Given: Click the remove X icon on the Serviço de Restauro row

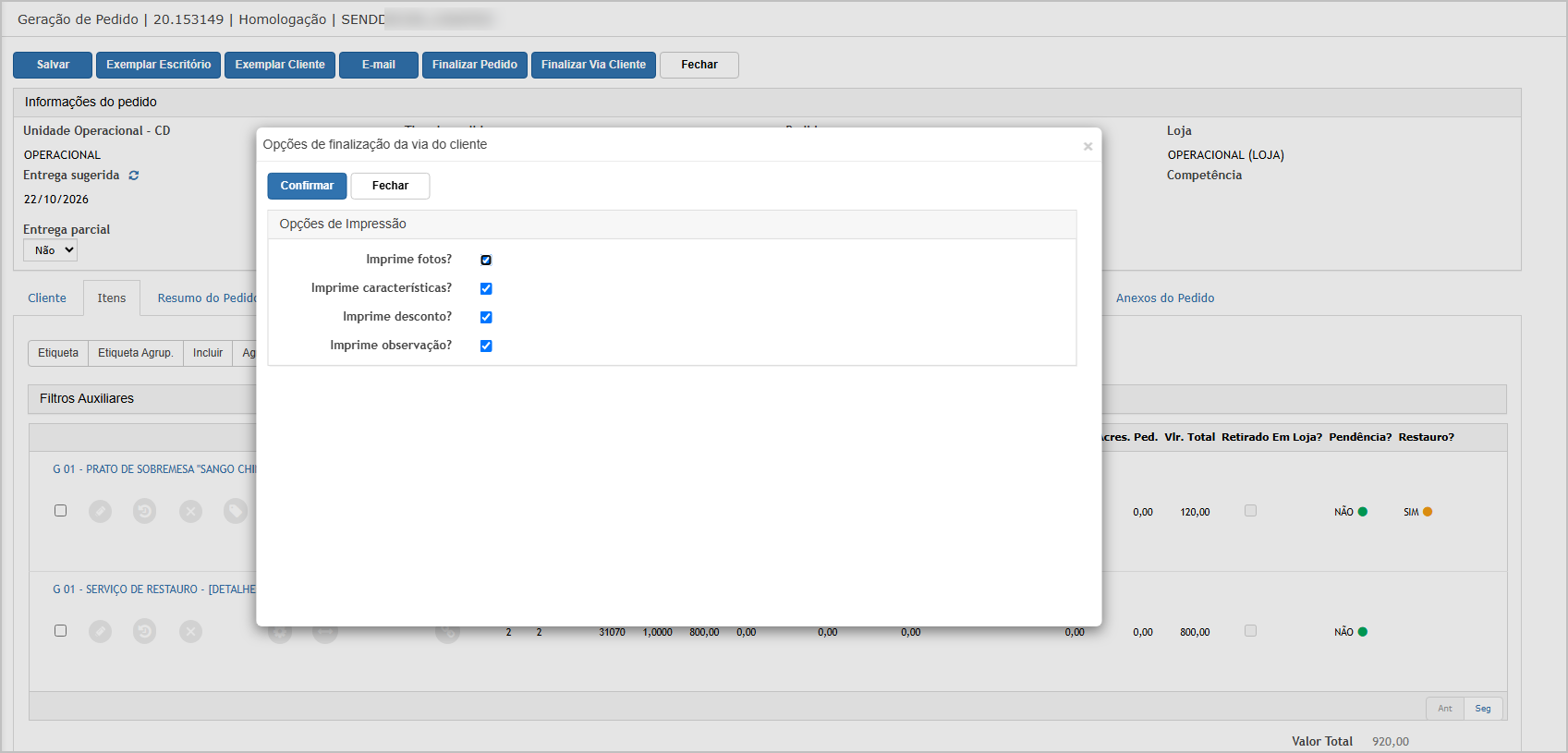Looking at the screenshot, I should pyautogui.click(x=190, y=631).
